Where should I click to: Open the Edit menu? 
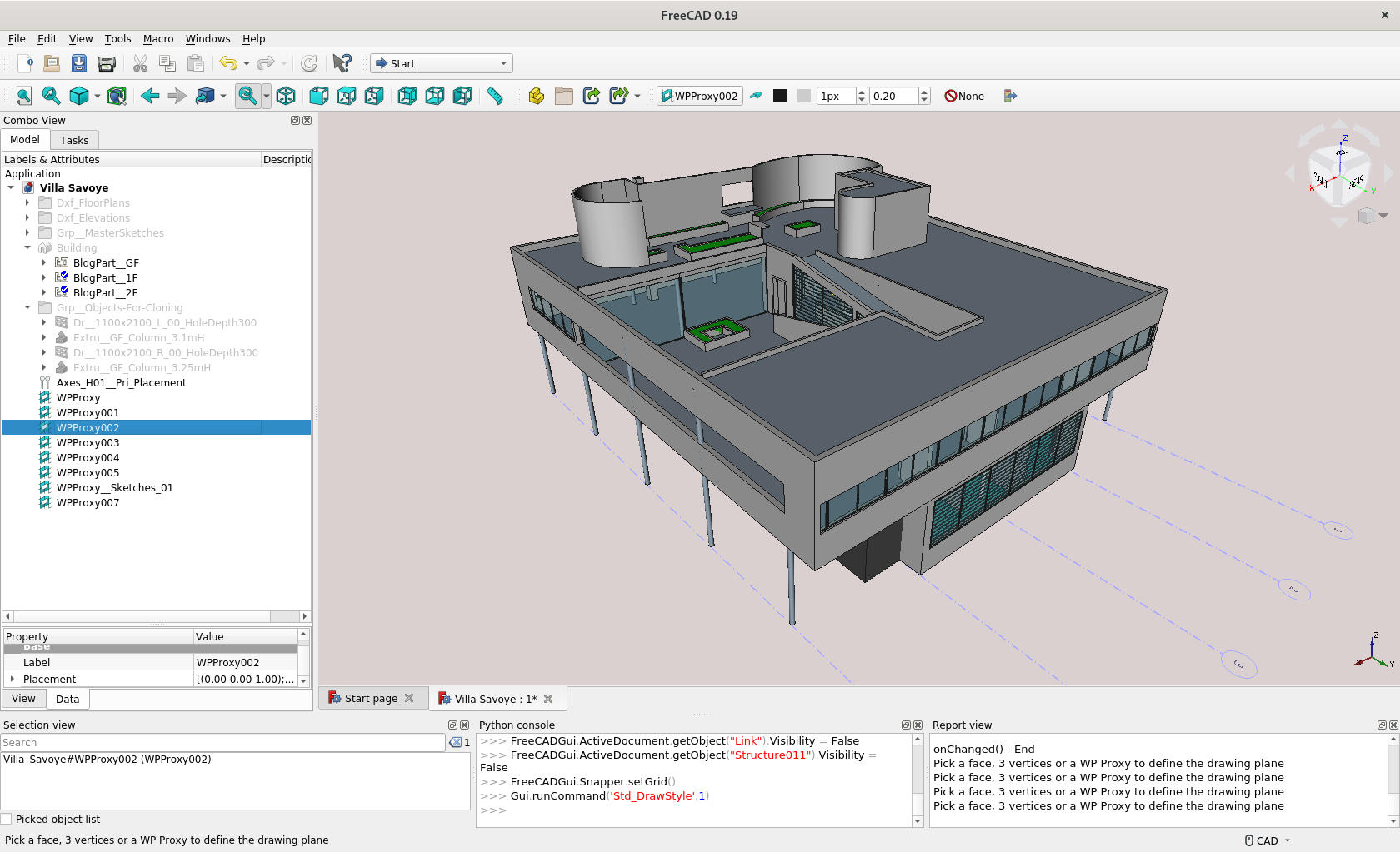point(47,38)
